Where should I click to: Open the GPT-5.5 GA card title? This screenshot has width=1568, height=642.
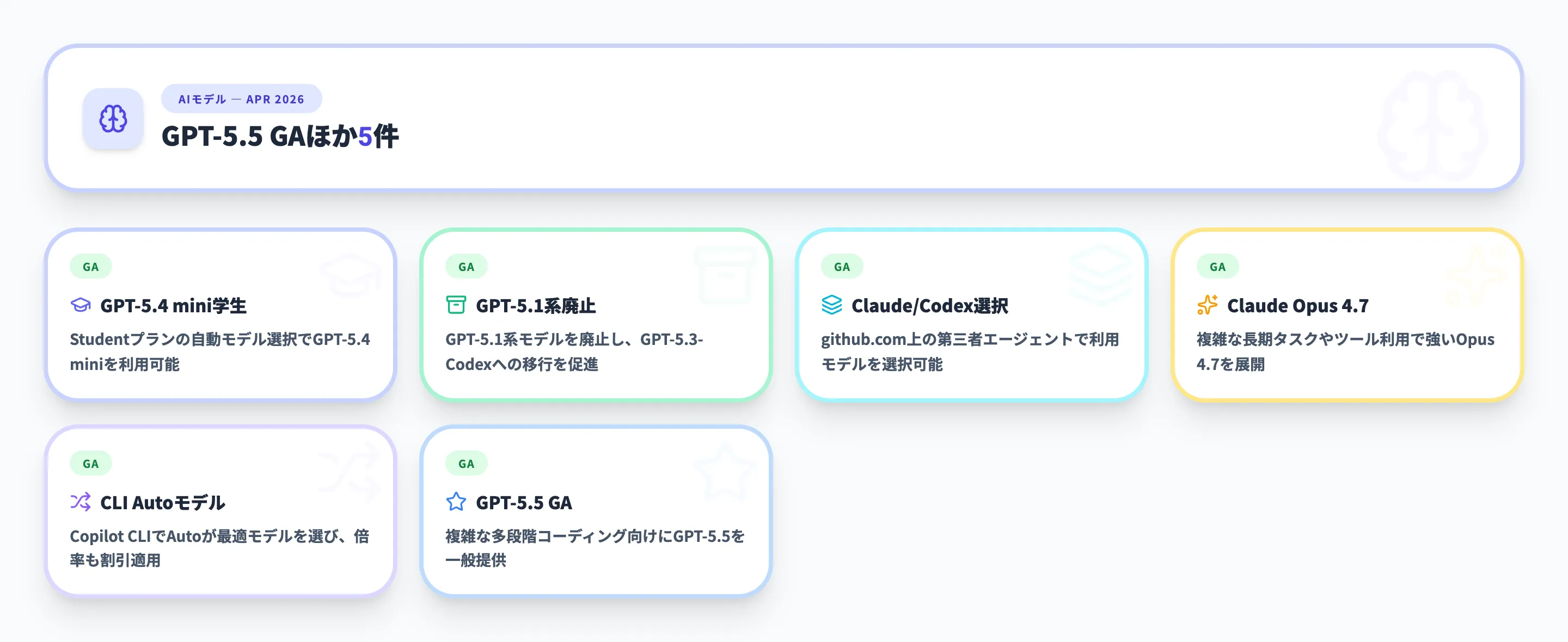pyautogui.click(x=524, y=503)
